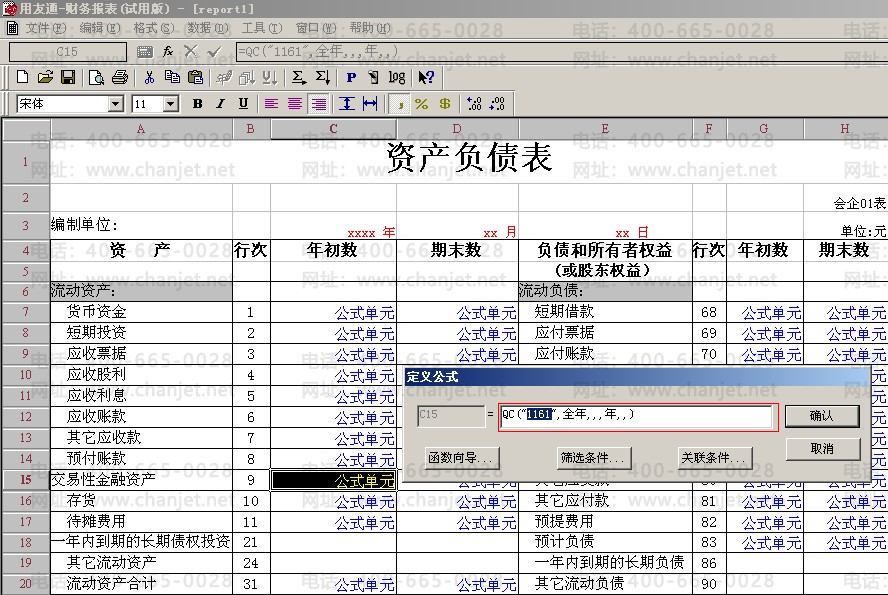Click the Save file toolbar icon
Viewport: 888px width, 595px height.
coord(68,77)
